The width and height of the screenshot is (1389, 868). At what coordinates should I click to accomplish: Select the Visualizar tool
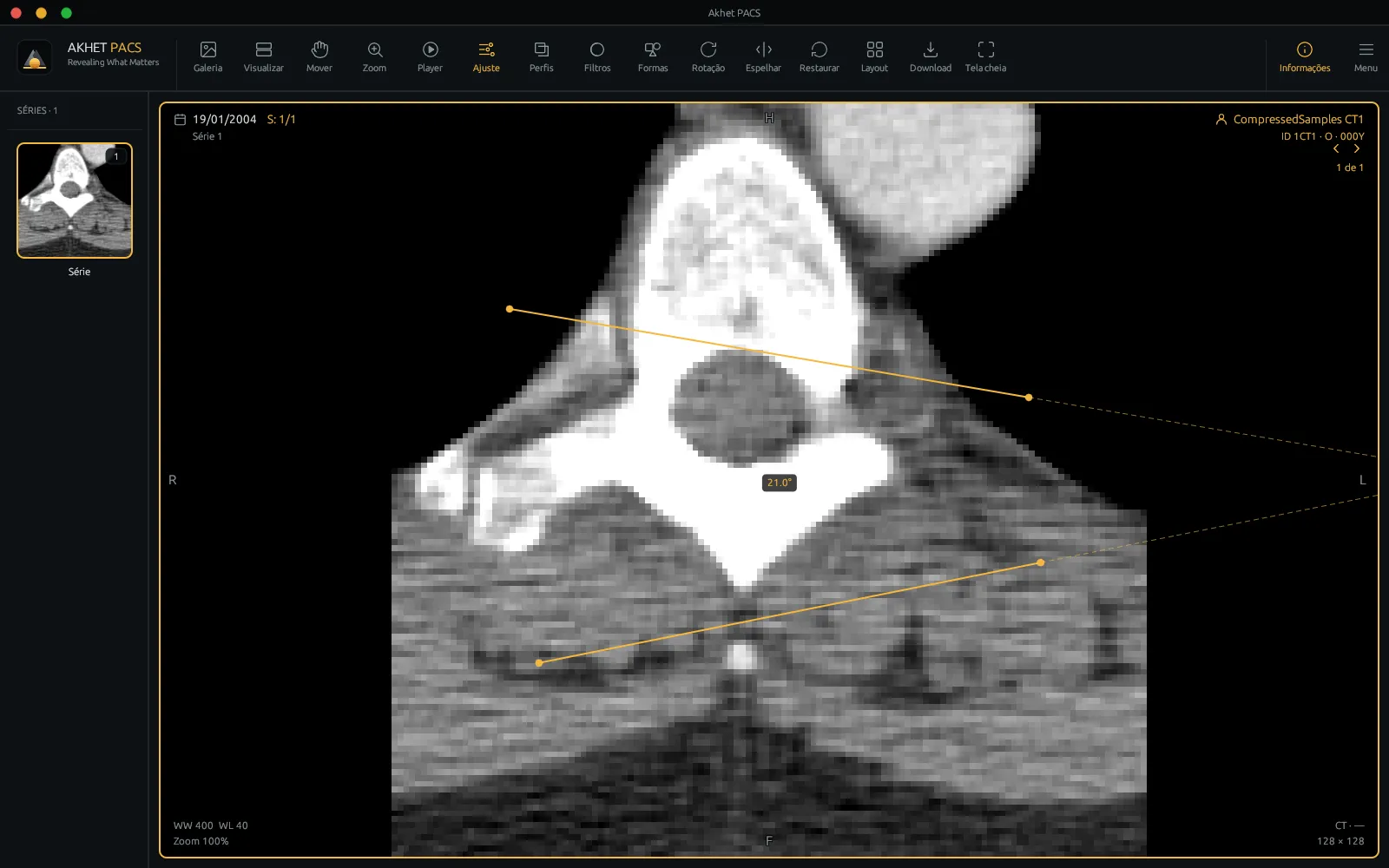(x=263, y=57)
